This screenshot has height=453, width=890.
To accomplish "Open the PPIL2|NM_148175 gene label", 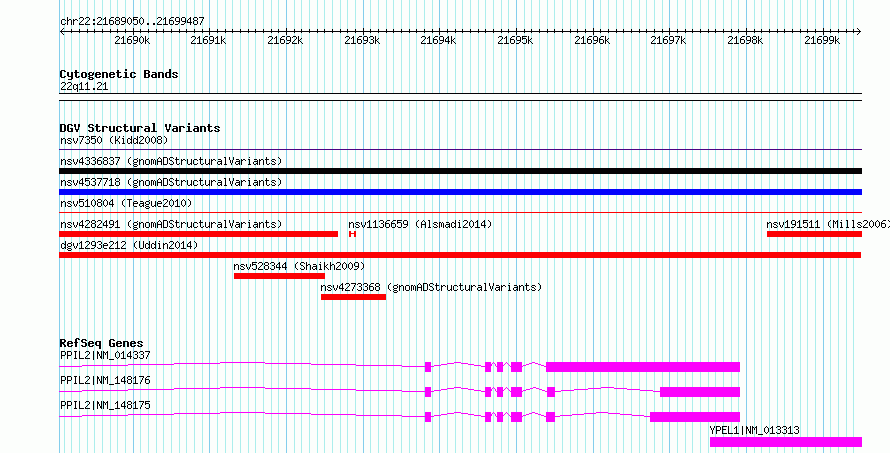I will 105,405.
